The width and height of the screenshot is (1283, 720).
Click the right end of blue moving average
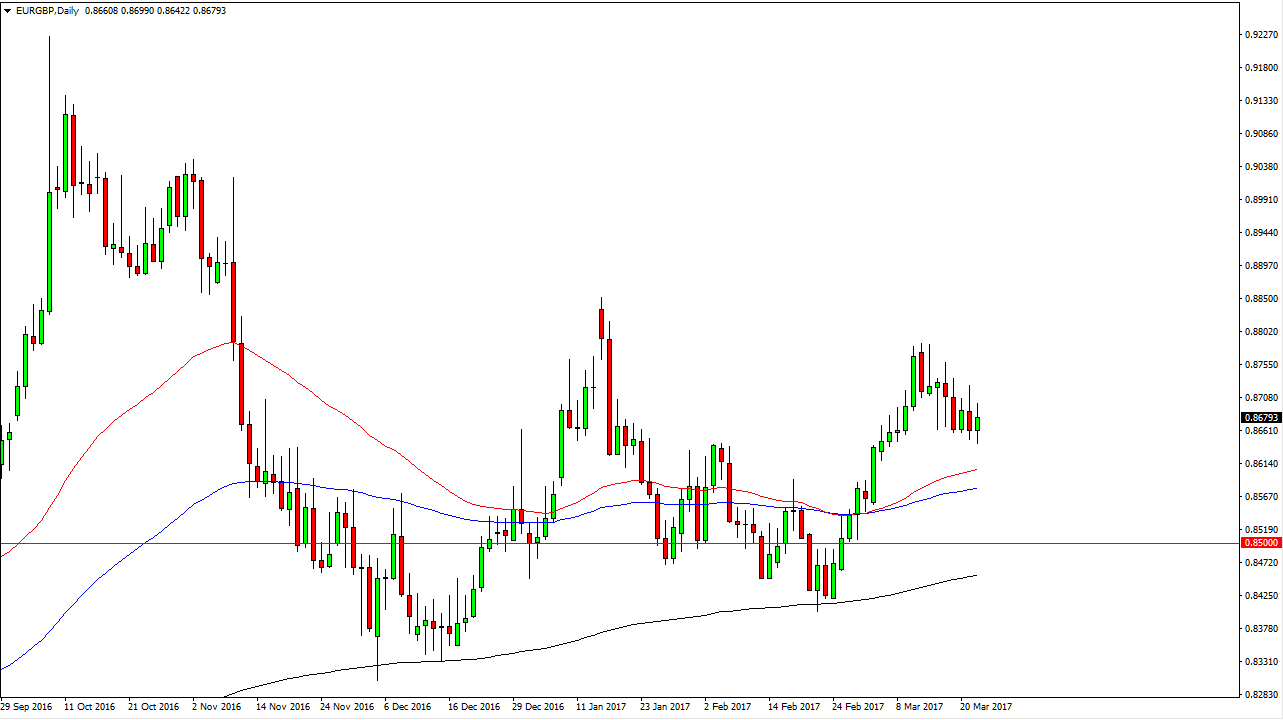pyautogui.click(x=975, y=489)
